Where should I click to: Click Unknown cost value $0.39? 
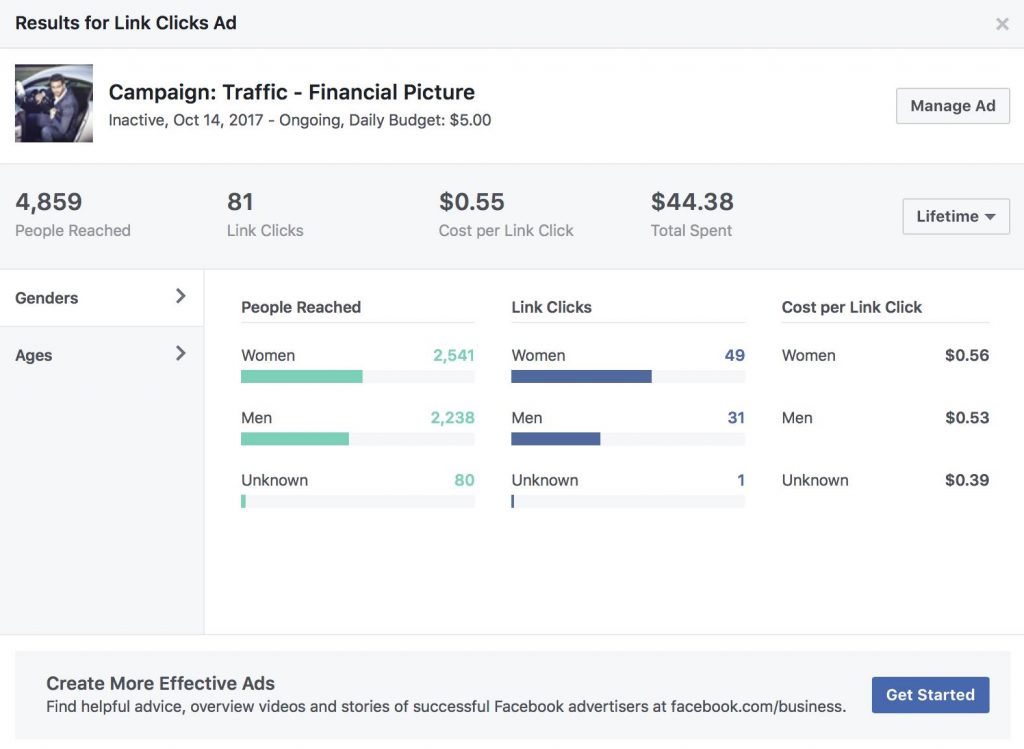click(x=967, y=480)
